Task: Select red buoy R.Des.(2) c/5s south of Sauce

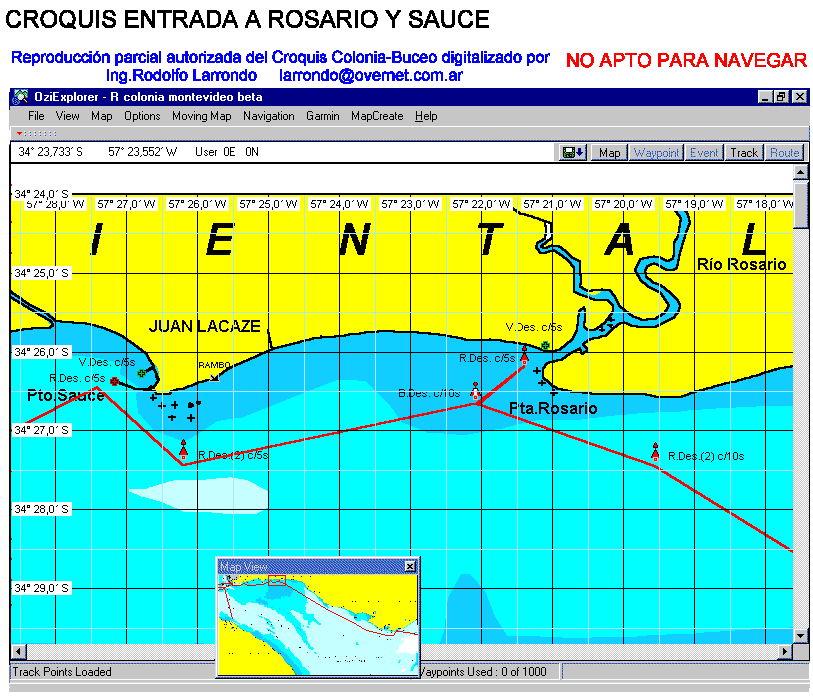Action: 183,447
